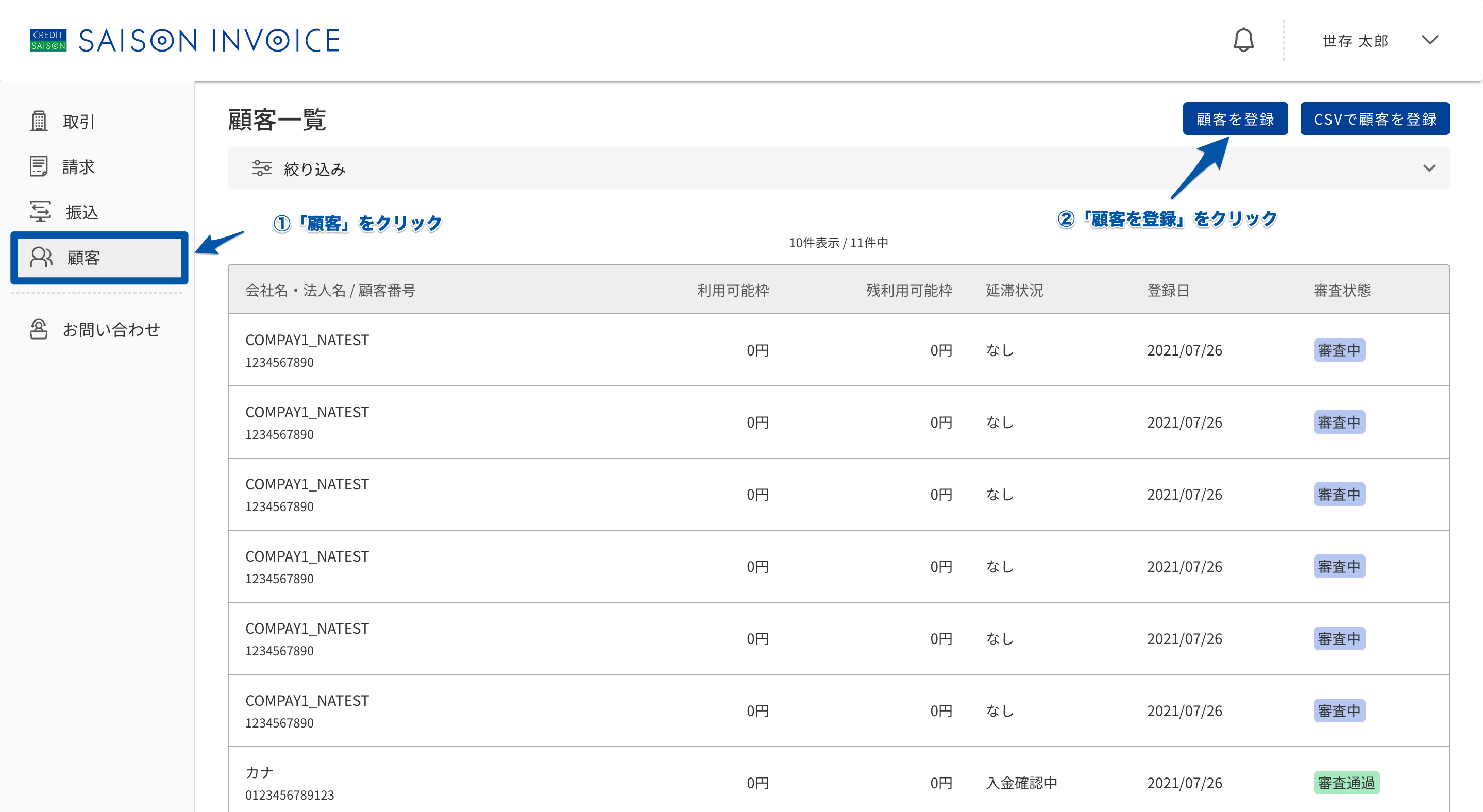1483x812 pixels.
Task: Click the 取引 building icon
Action: click(39, 121)
